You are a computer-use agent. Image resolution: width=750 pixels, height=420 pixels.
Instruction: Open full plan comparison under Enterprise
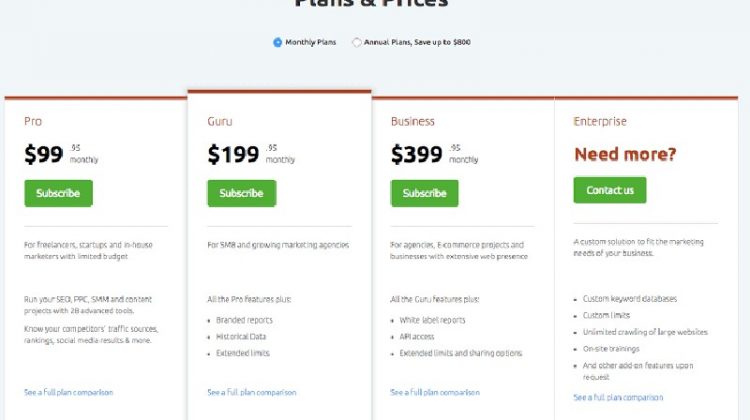tap(618, 398)
